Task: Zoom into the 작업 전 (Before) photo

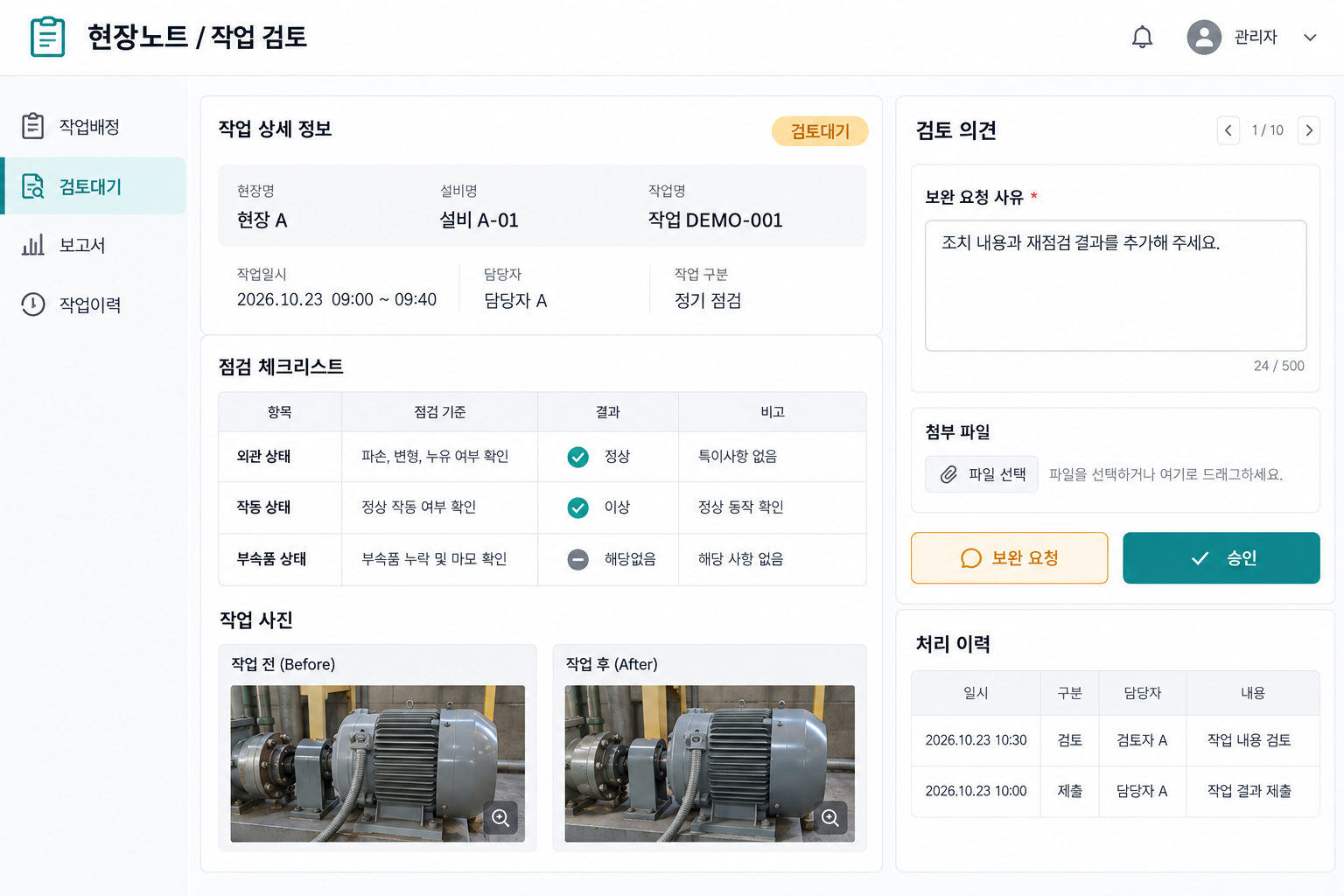Action: tap(500, 817)
